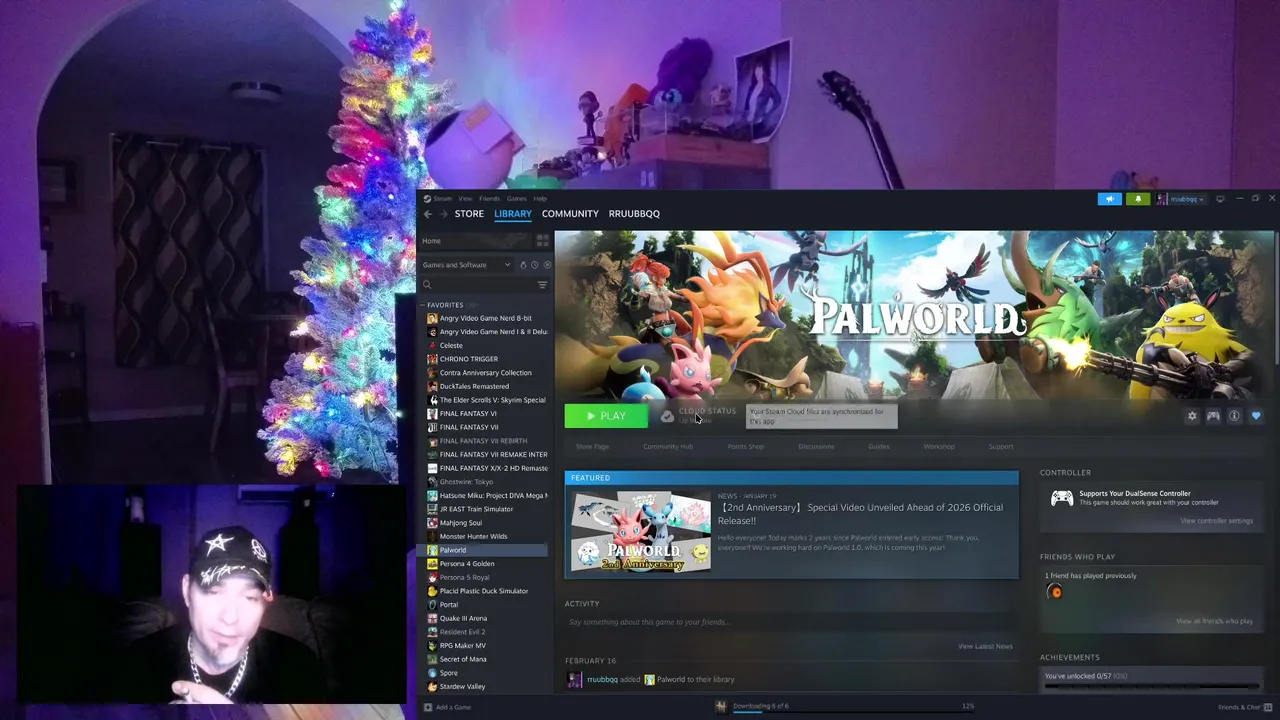Open the green notifications bell

(x=1138, y=199)
